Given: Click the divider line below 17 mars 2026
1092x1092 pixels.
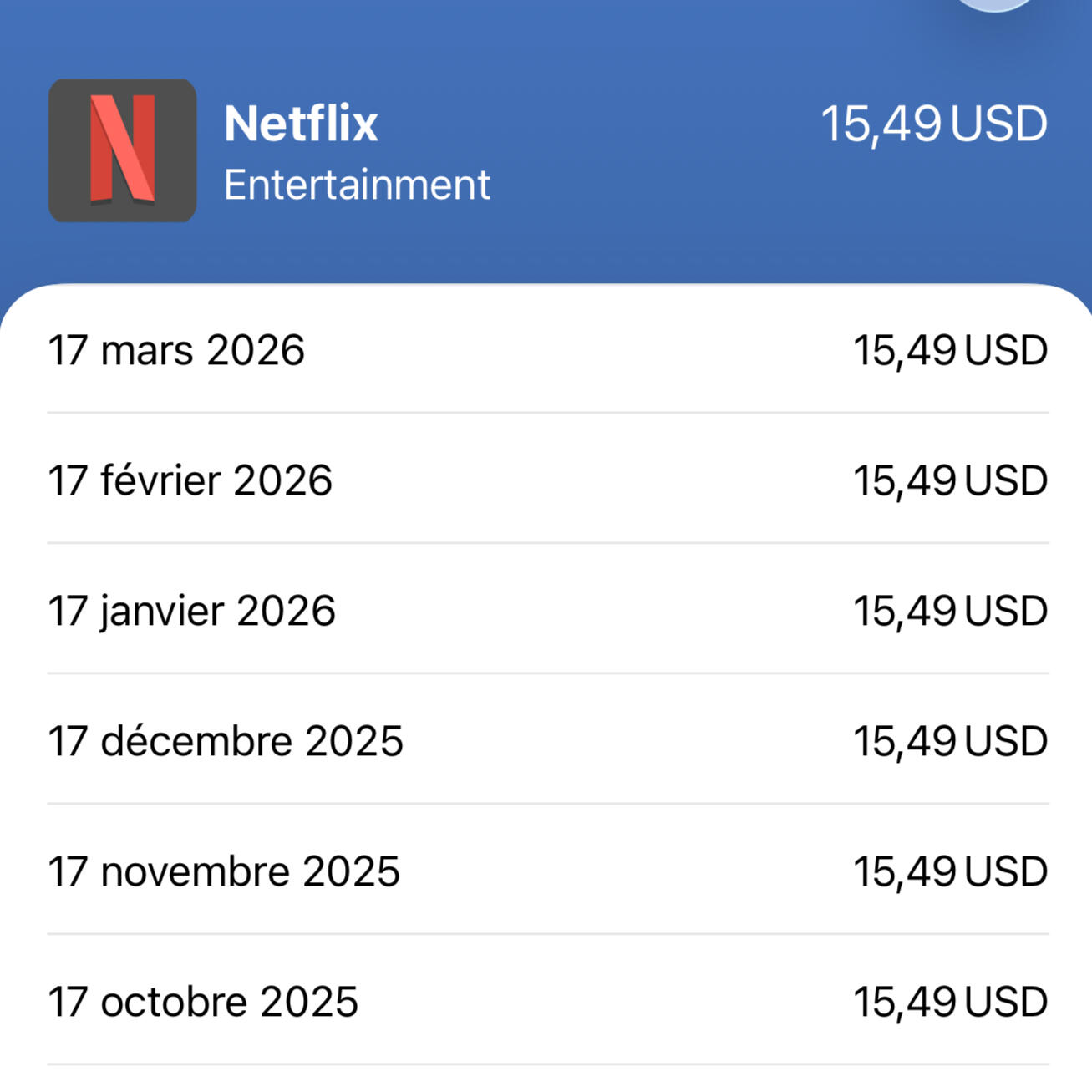Looking at the screenshot, I should [x=547, y=412].
